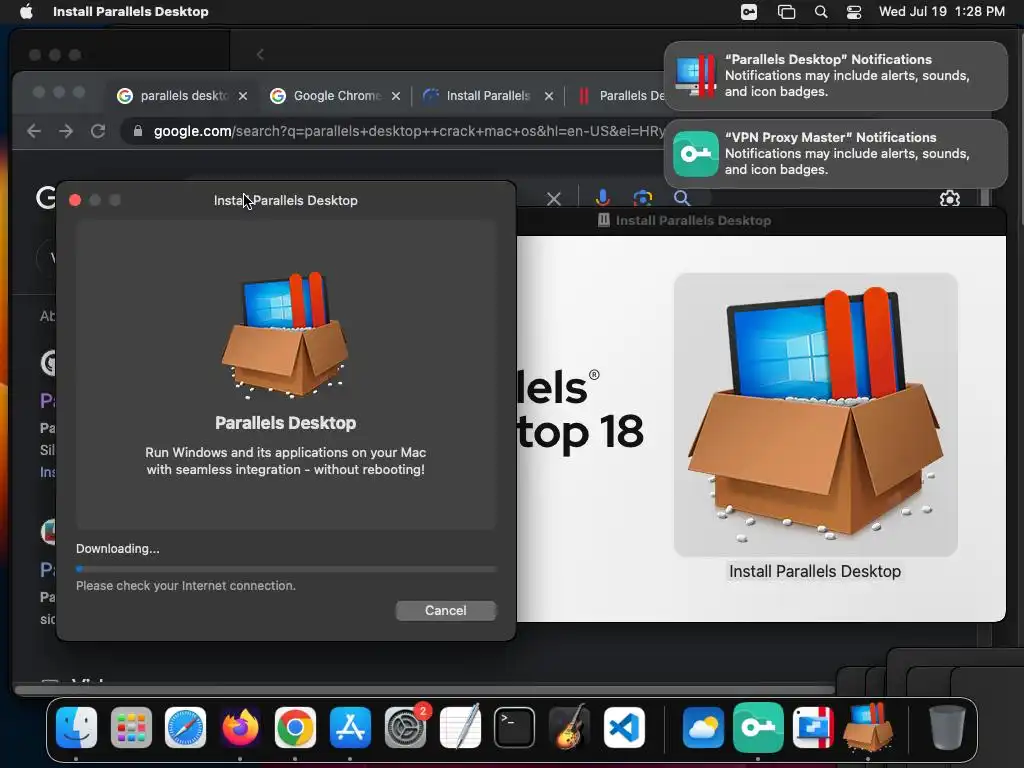Open System Settings from the Dock
This screenshot has width=1024, height=768.
[405, 728]
